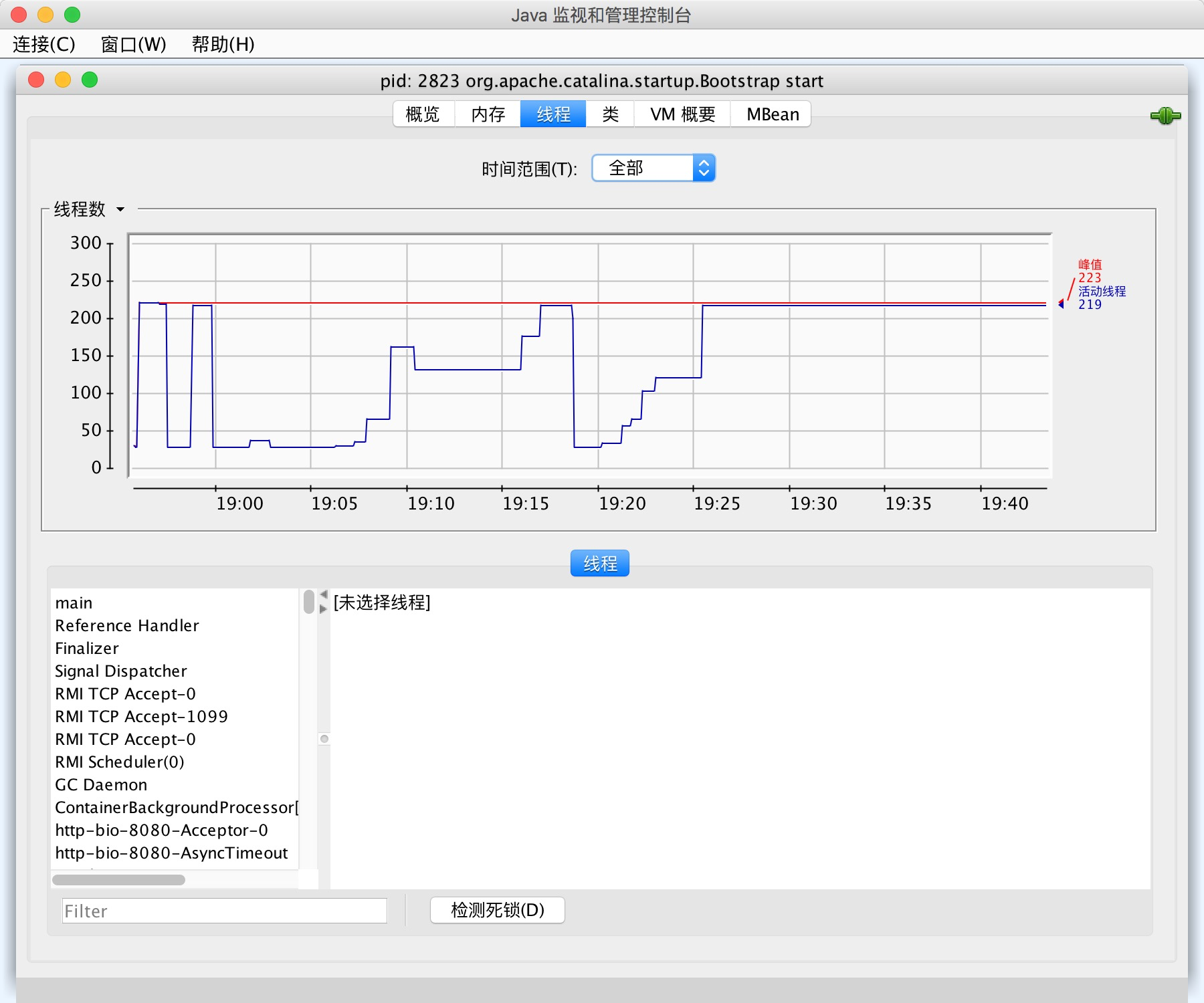Click the 活动线程 219 label
Viewport: 1204px width, 1003px height.
[1102, 298]
